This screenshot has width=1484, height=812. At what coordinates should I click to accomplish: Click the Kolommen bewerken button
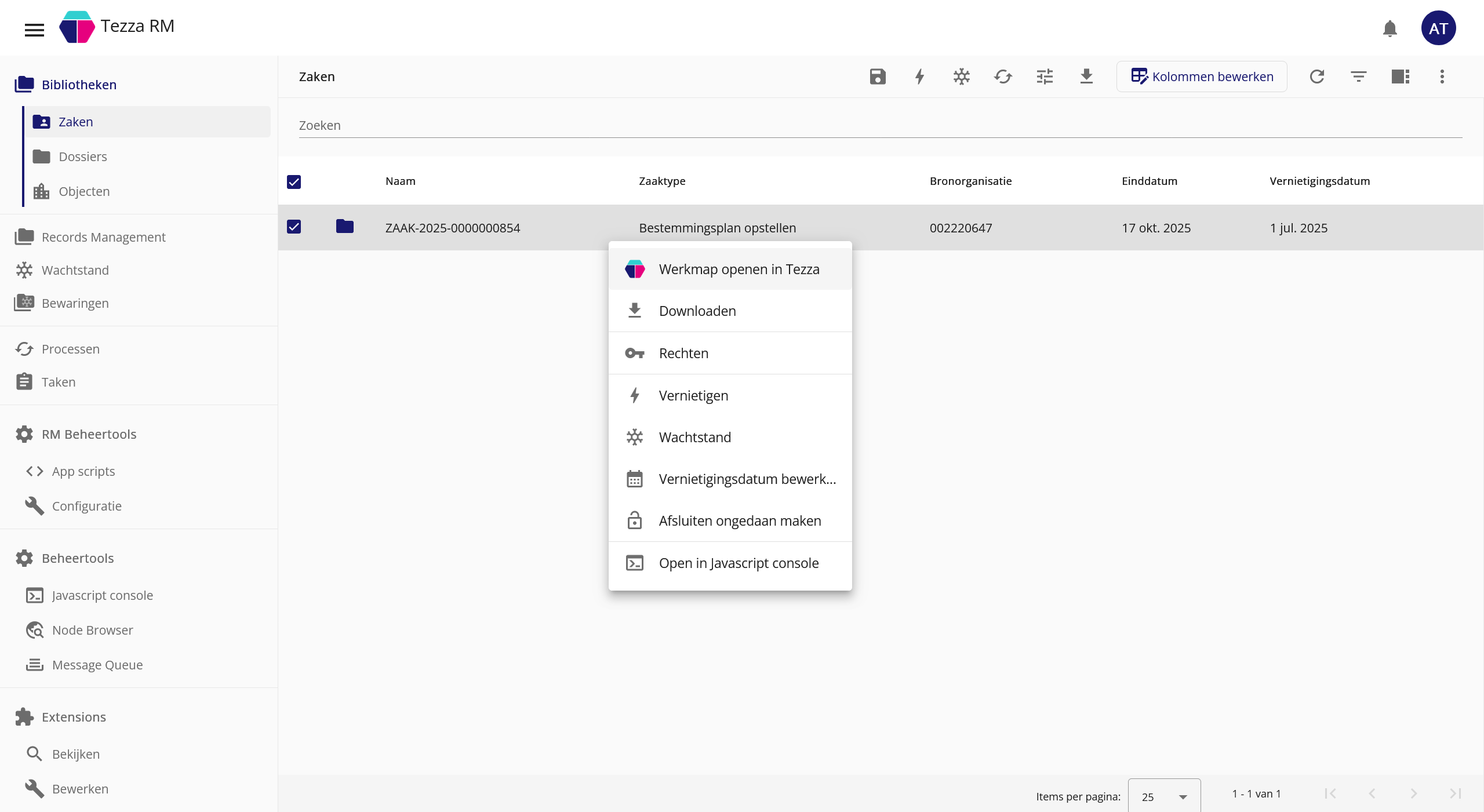(1202, 77)
